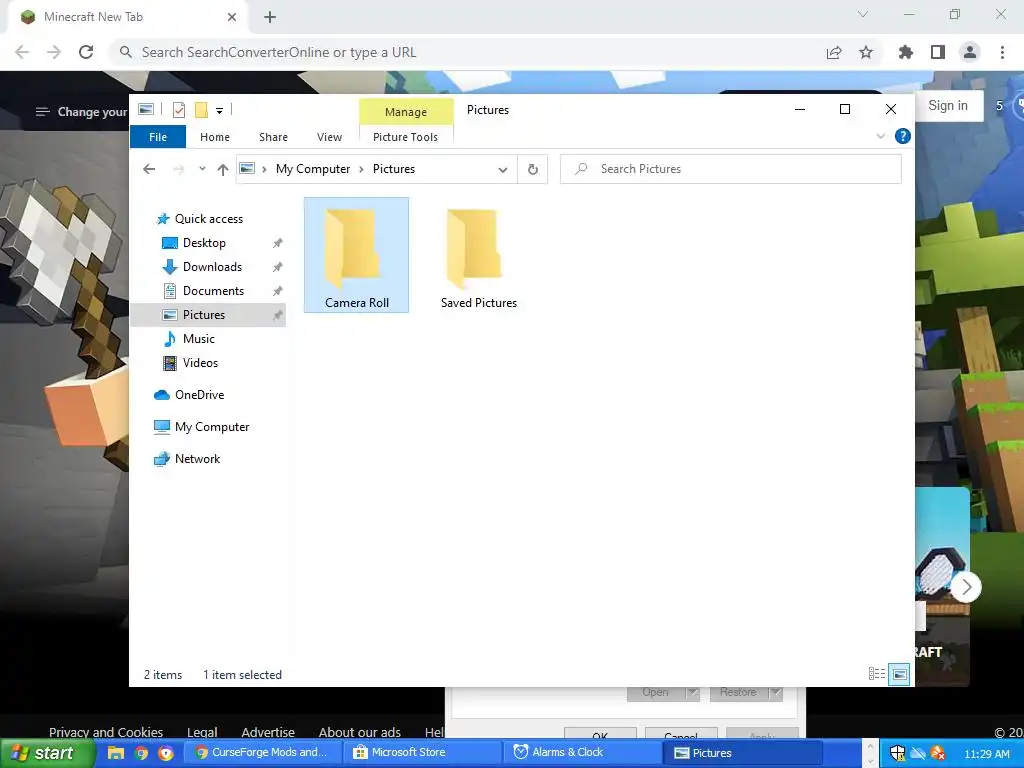Open the Change your background menu icon

tap(42, 112)
